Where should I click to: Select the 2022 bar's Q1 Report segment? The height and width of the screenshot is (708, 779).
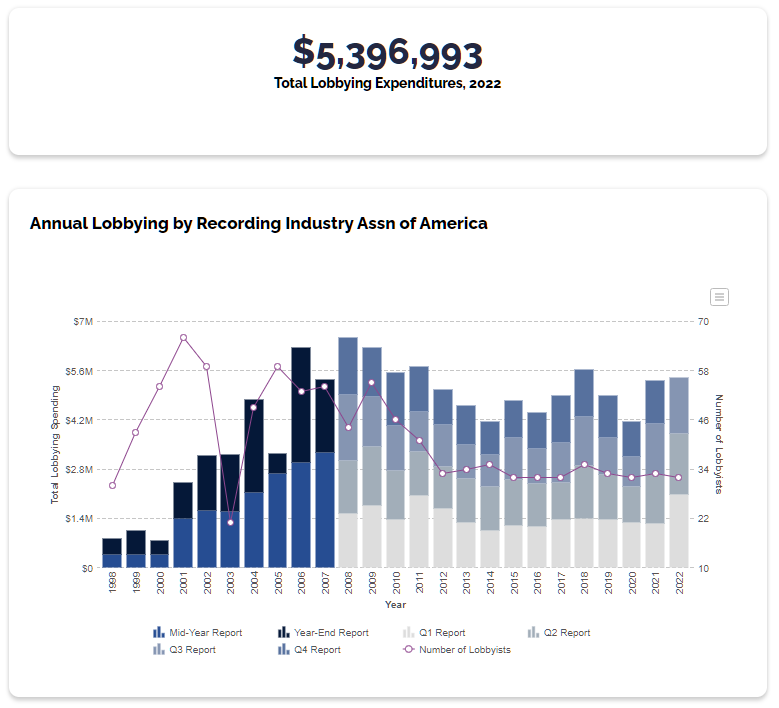[x=679, y=531]
